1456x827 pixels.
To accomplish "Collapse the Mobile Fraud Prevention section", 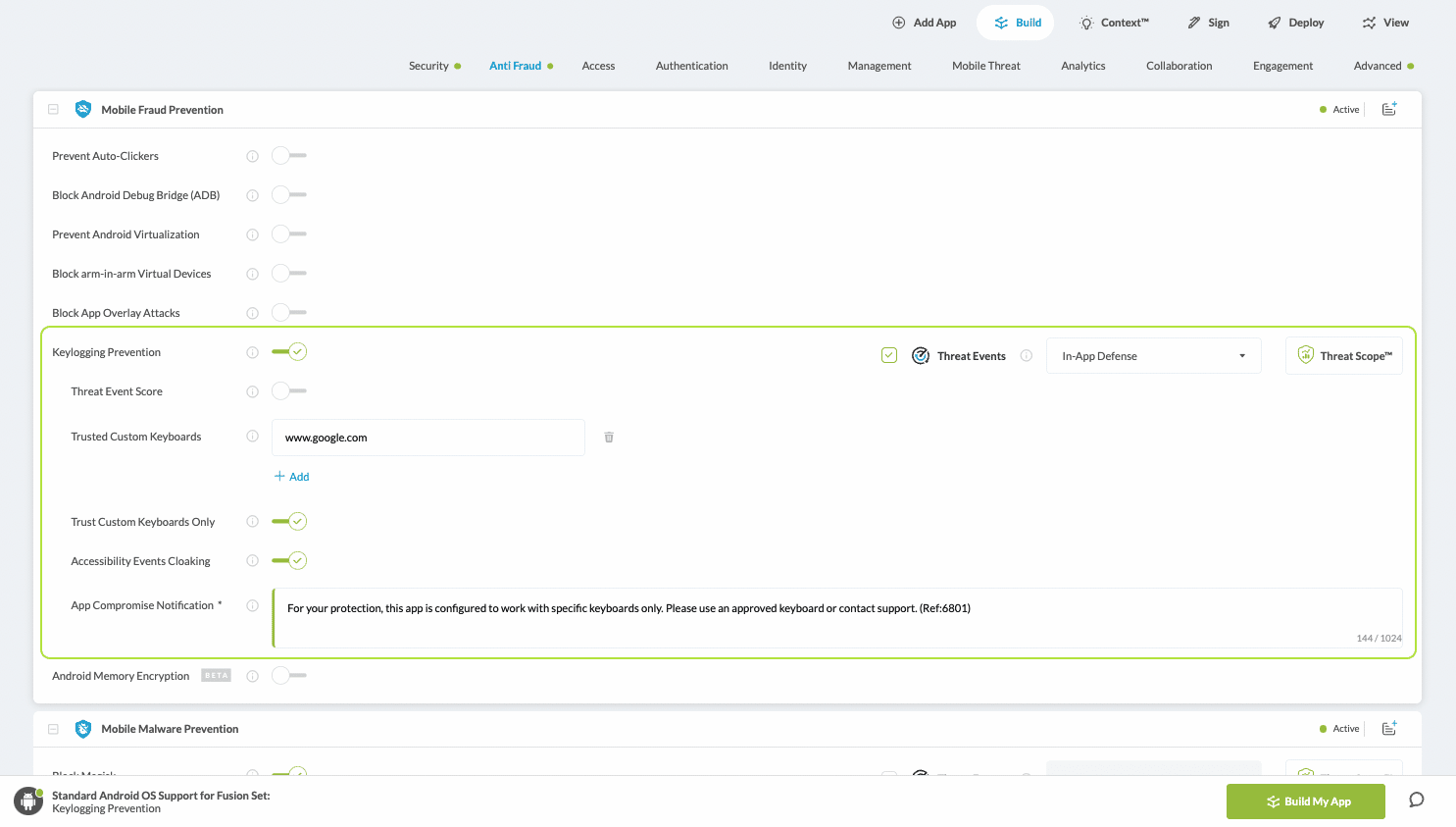I will click(54, 110).
